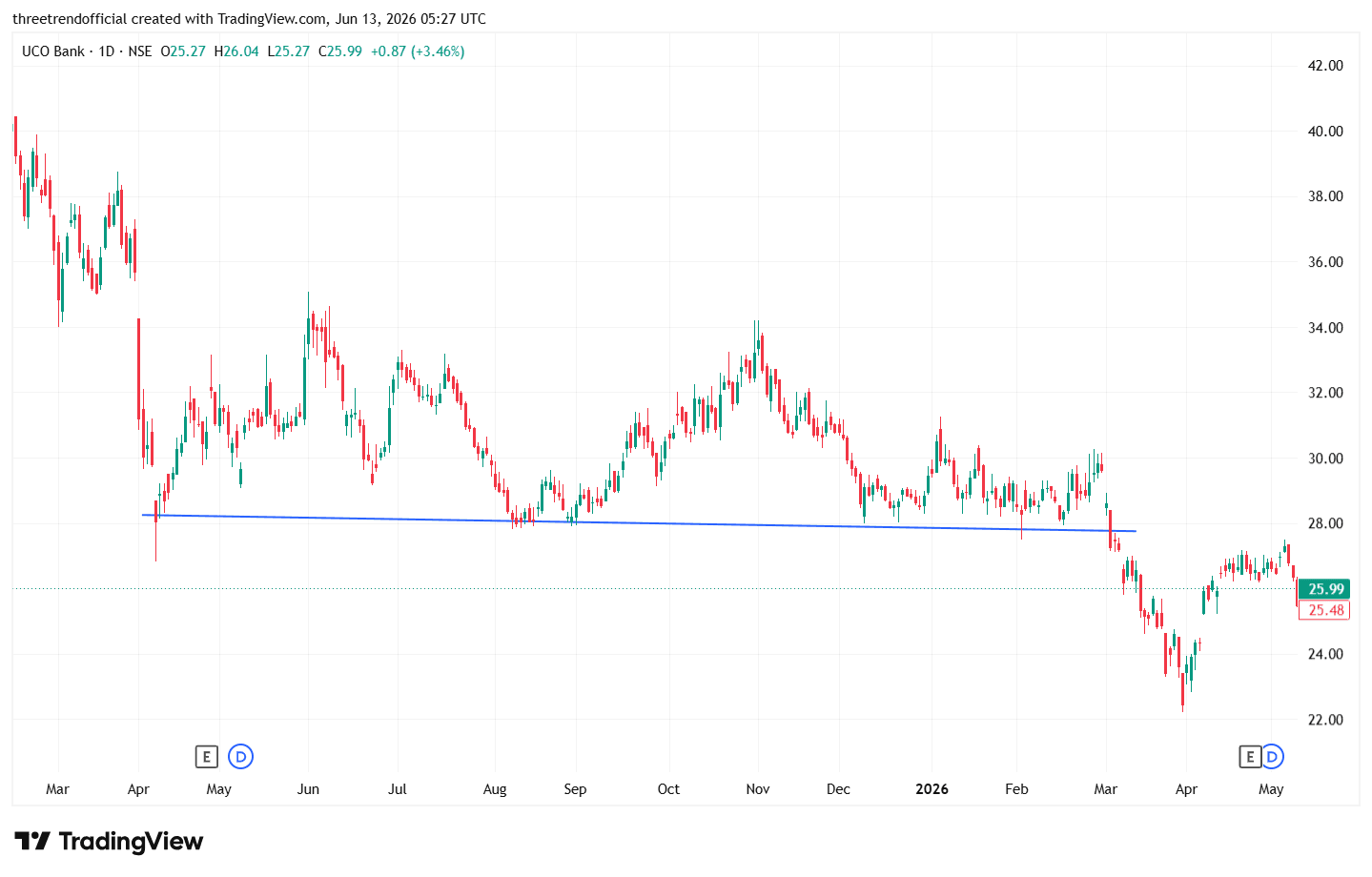The height and width of the screenshot is (877, 1372).
Task: Select the red 25.48 price label
Action: click(x=1324, y=610)
